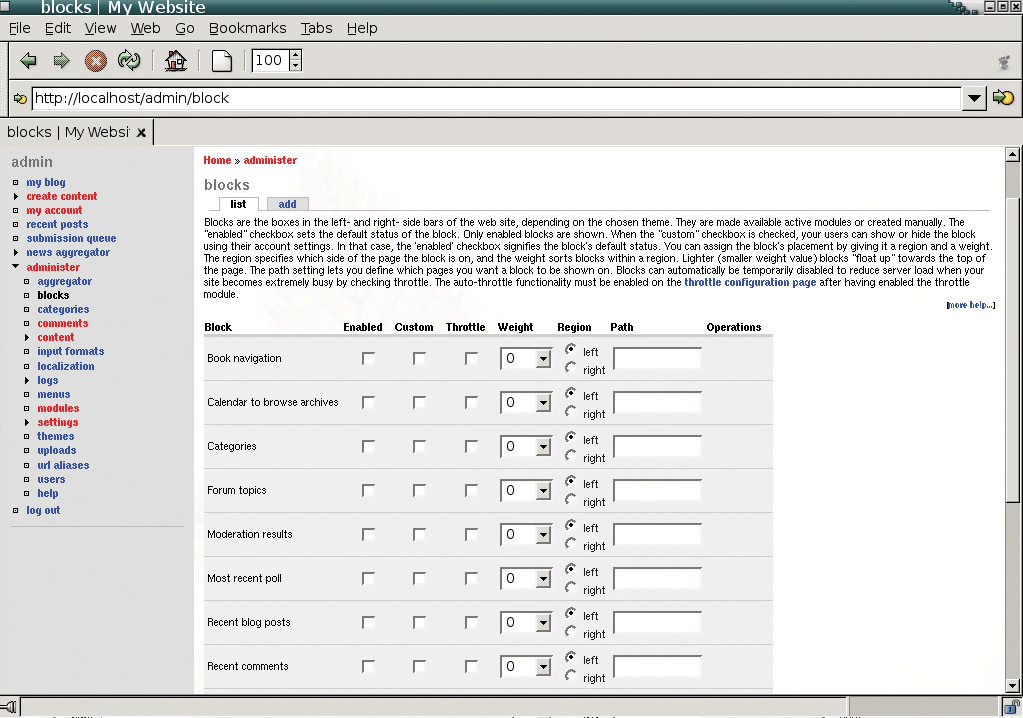Open the modules admin link
The width and height of the screenshot is (1023, 718).
point(58,408)
